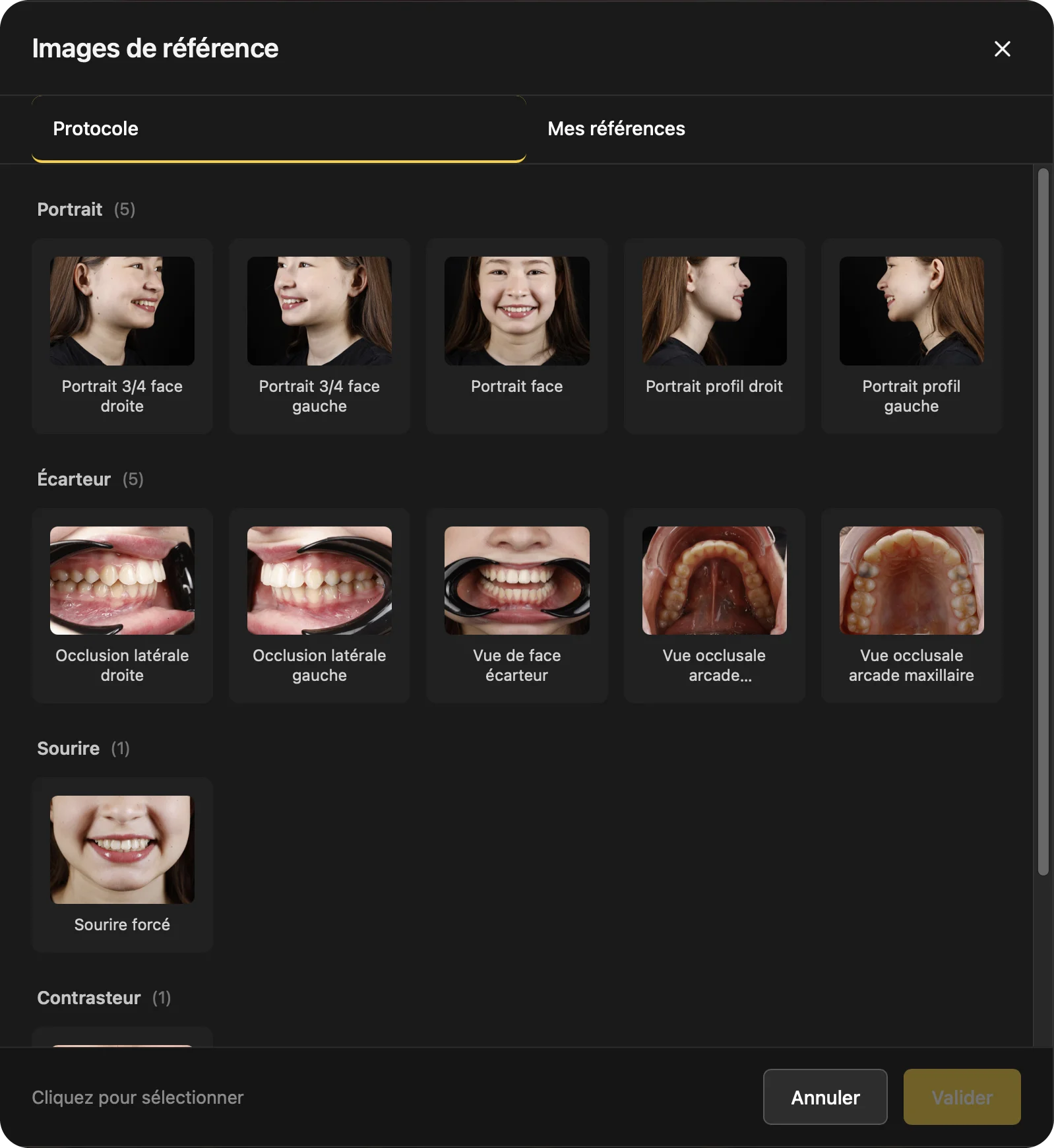Close the Images de référence dialog

click(1002, 49)
